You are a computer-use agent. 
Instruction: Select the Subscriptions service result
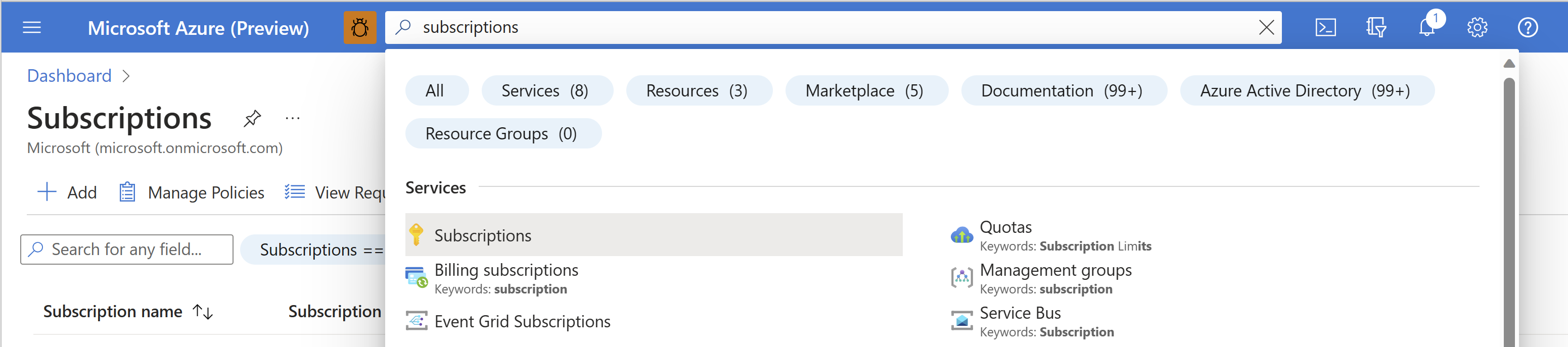point(654,234)
